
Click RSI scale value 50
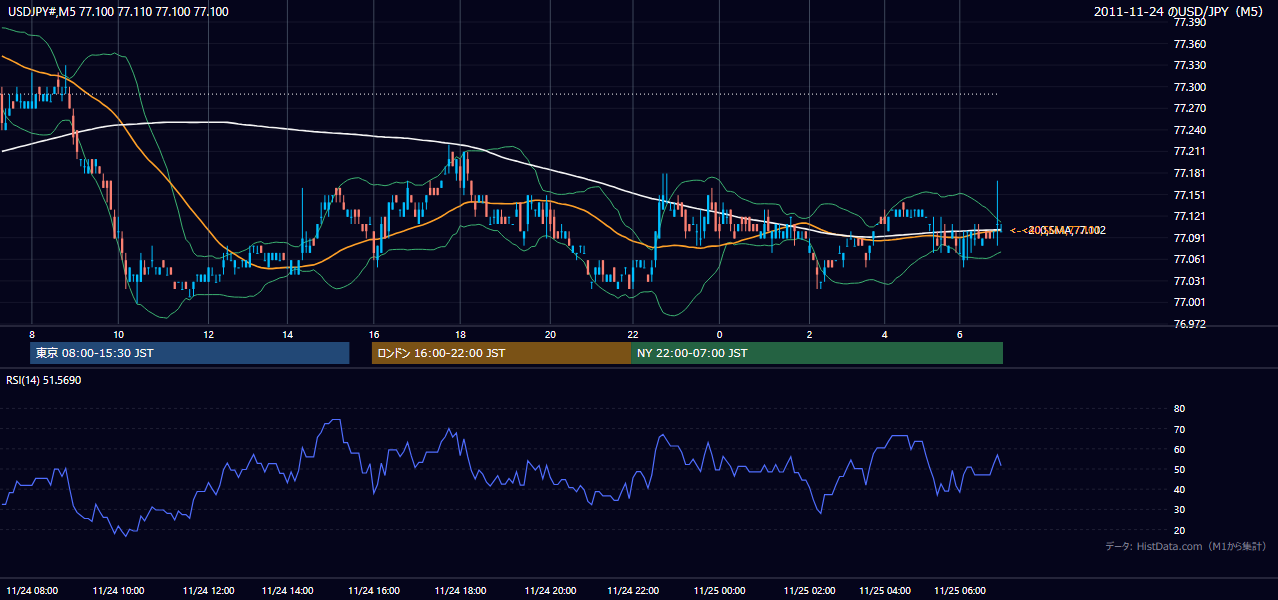pyautogui.click(x=1180, y=470)
